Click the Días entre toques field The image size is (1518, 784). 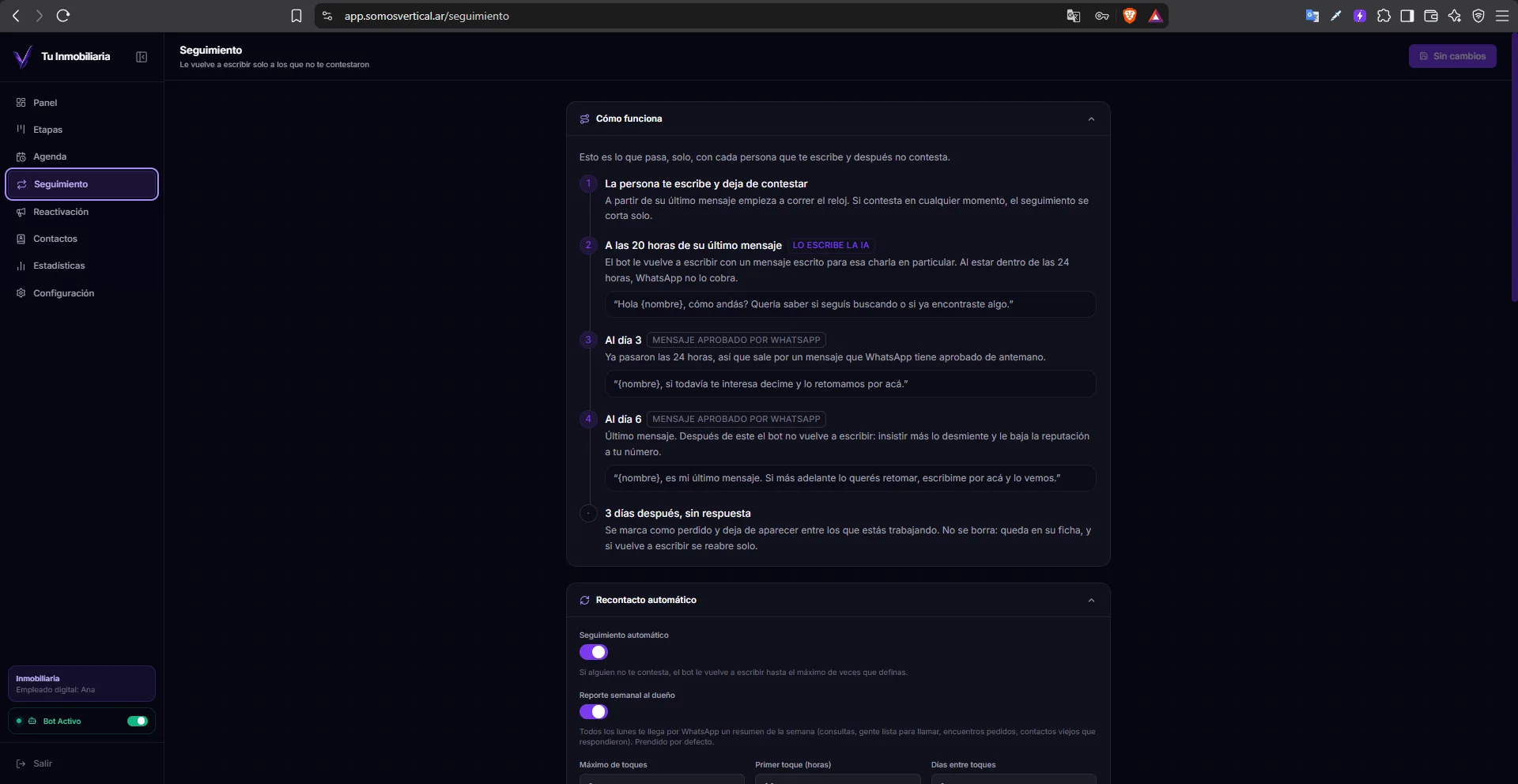click(x=1014, y=779)
